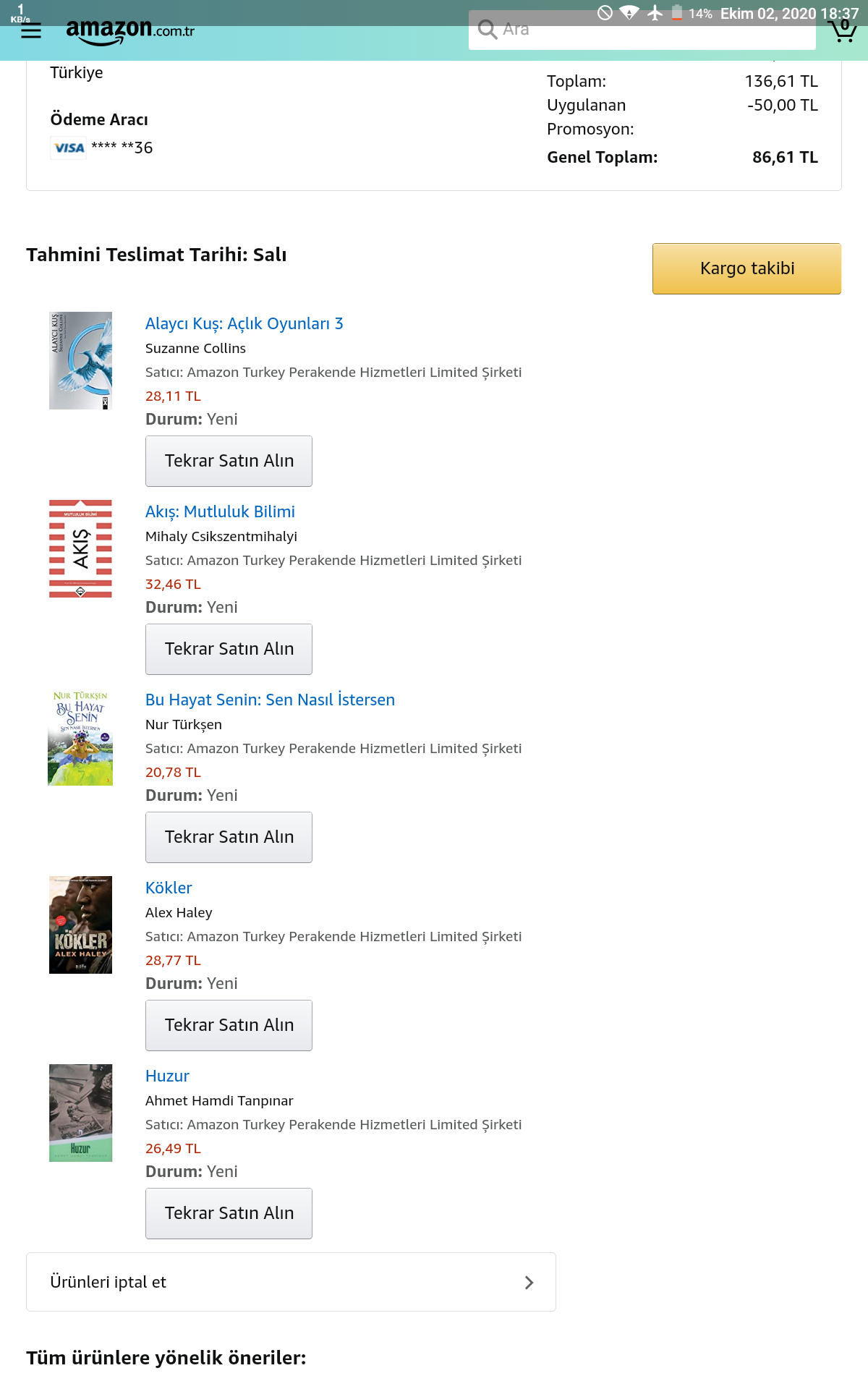
Task: Focus the Ara search field
Action: pos(651,30)
